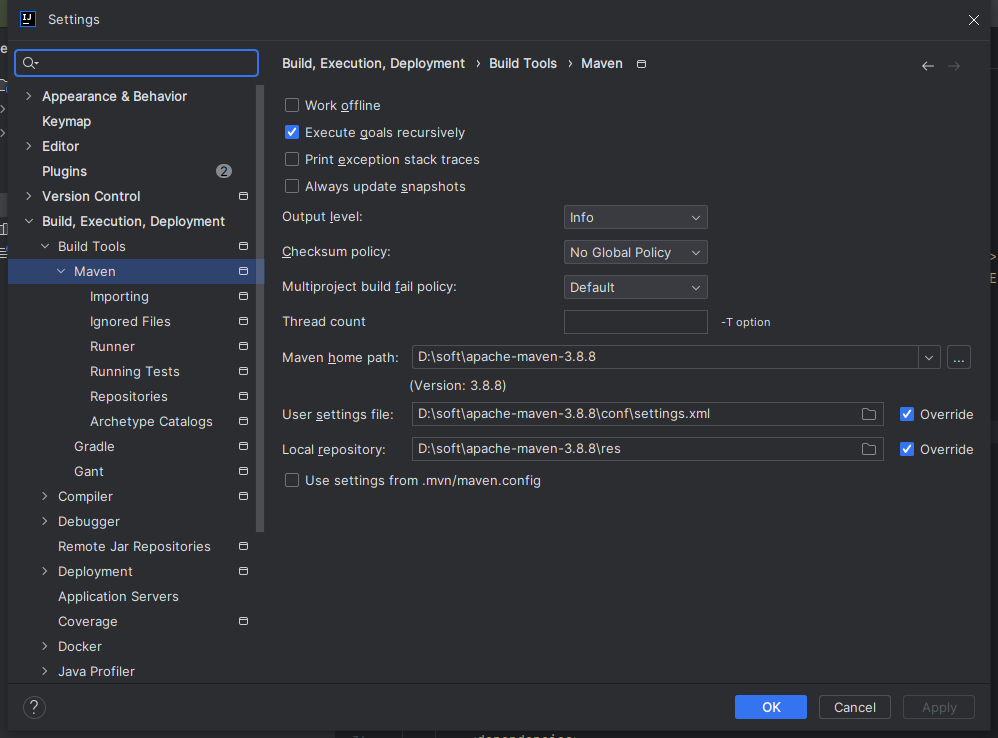Close the Settings dialog

click(x=973, y=20)
